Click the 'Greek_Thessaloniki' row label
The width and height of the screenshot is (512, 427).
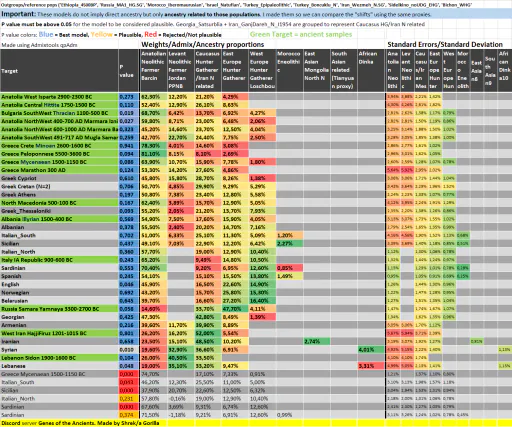point(59,211)
